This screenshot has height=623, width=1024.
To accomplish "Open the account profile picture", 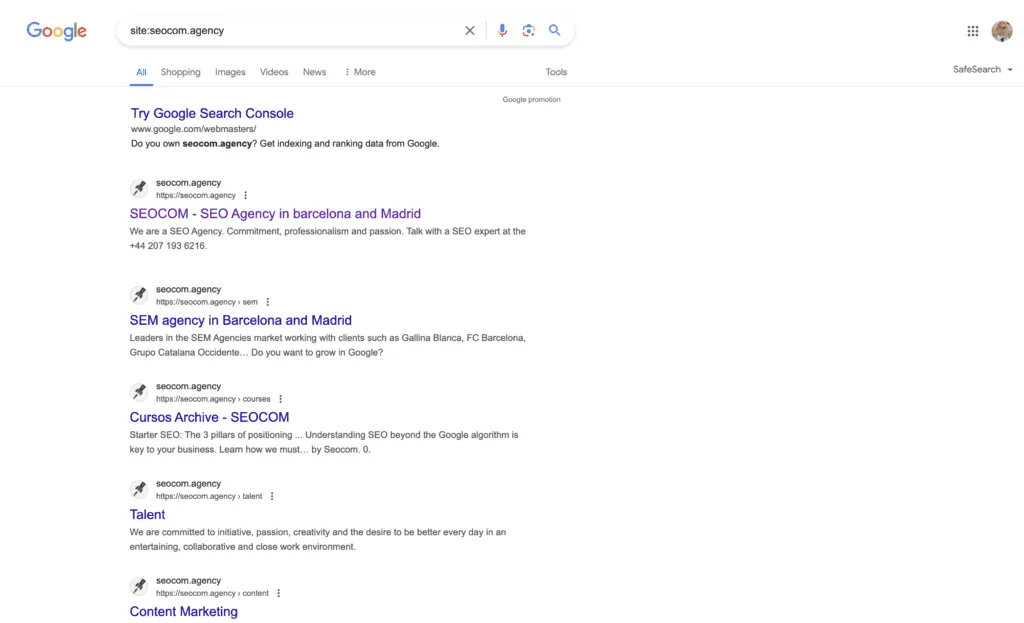I will (1002, 31).
